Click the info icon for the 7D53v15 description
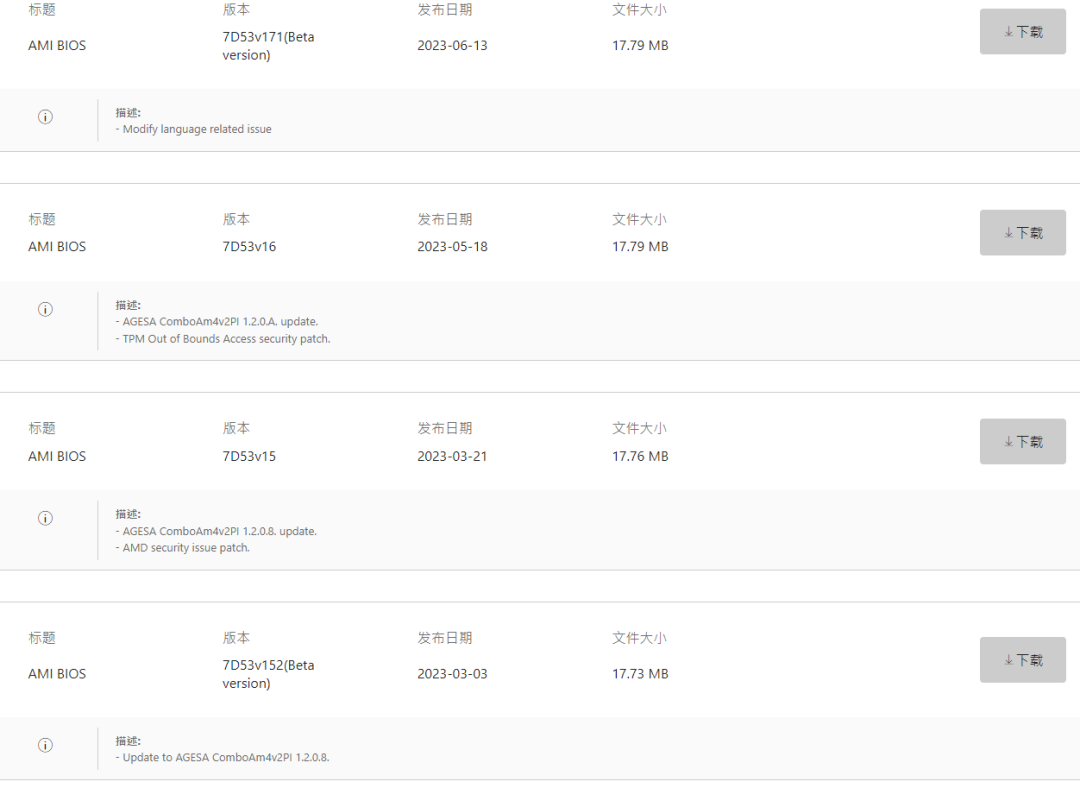The width and height of the screenshot is (1080, 788). point(45,518)
